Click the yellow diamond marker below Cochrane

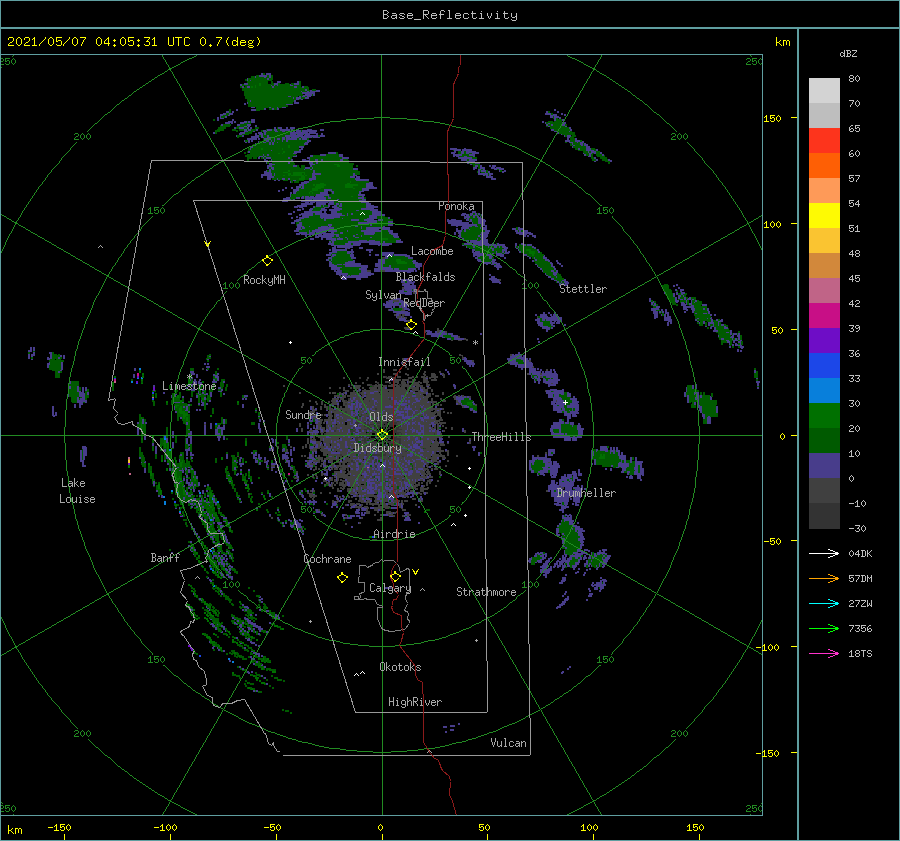(342, 578)
